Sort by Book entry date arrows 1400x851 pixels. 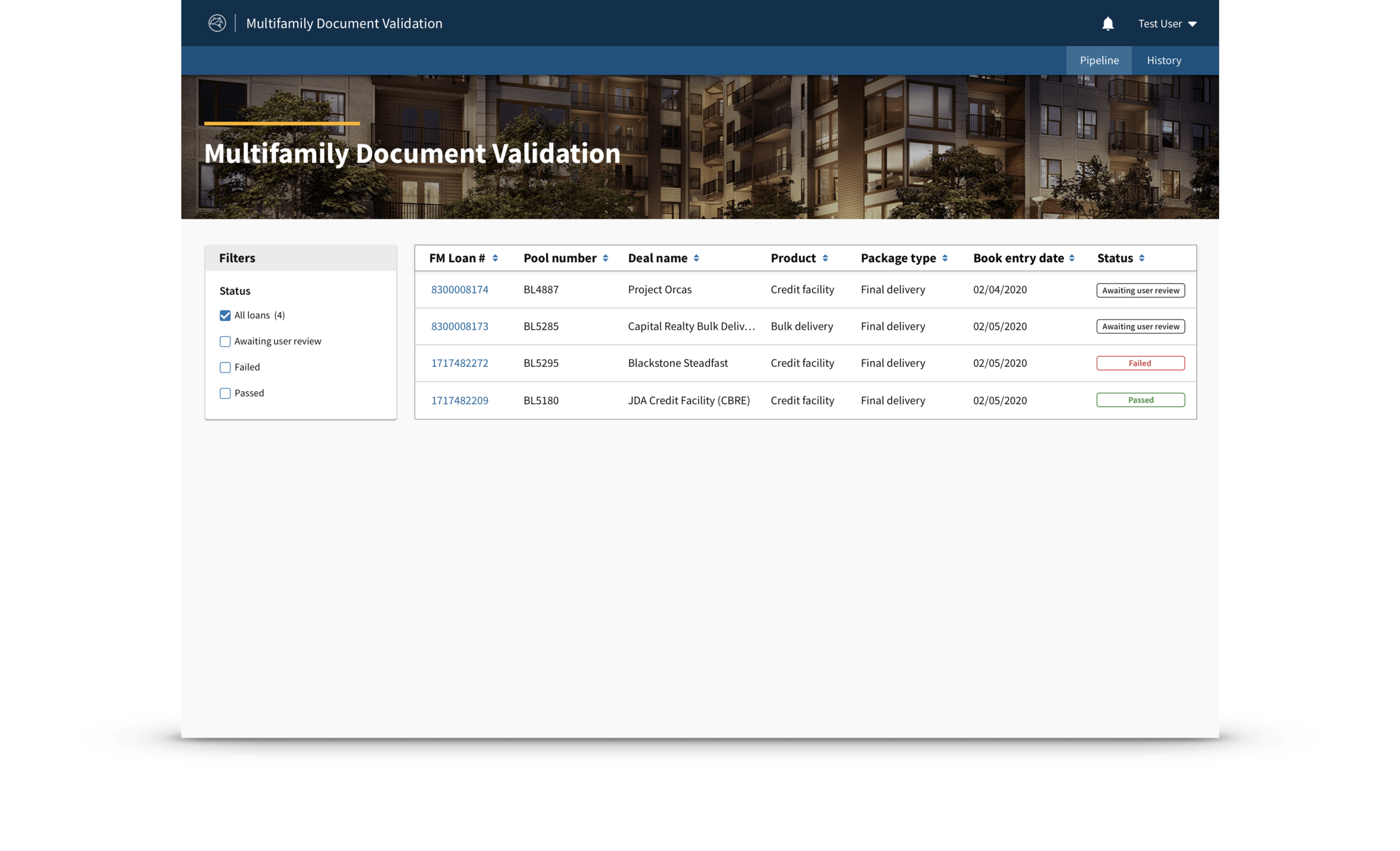(1071, 258)
